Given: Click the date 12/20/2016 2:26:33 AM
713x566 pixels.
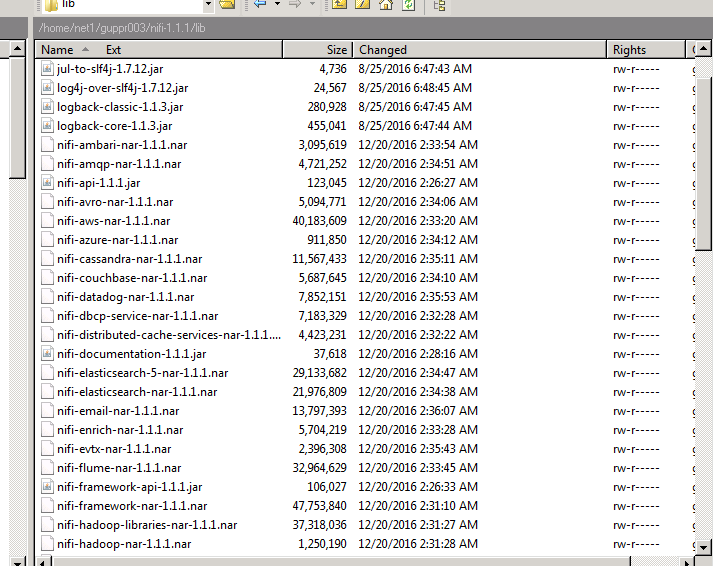Looking at the screenshot, I should [418, 487].
